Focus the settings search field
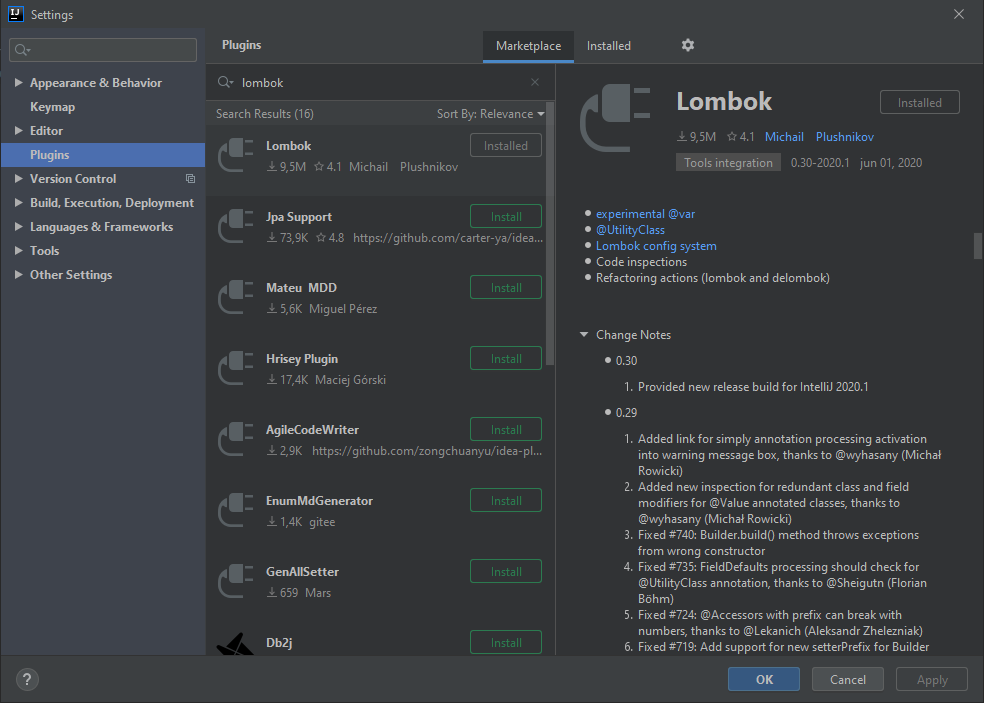This screenshot has height=703, width=984. click(103, 50)
